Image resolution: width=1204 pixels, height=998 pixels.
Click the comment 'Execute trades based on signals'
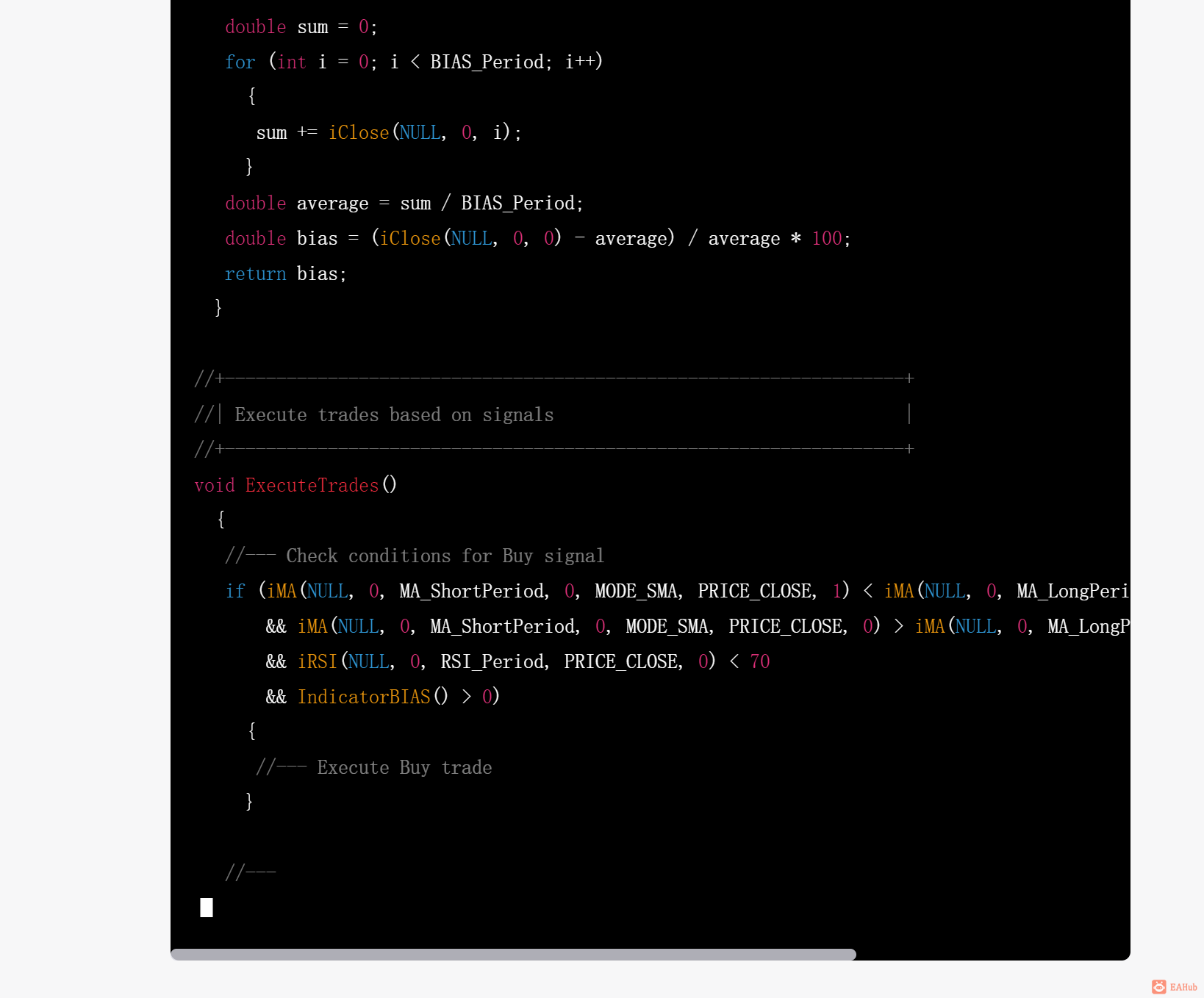pos(394,414)
